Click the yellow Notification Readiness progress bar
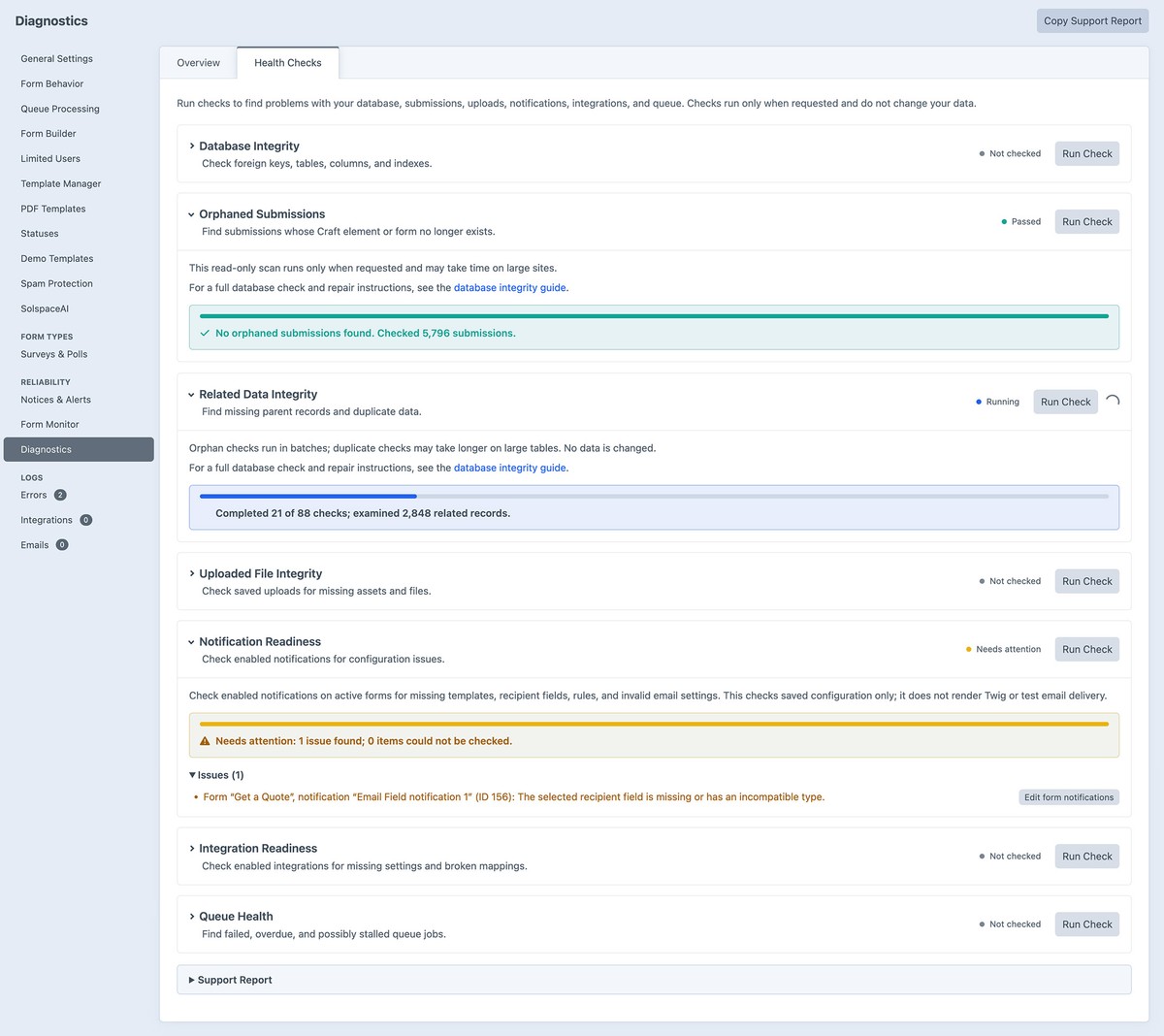 coord(654,725)
